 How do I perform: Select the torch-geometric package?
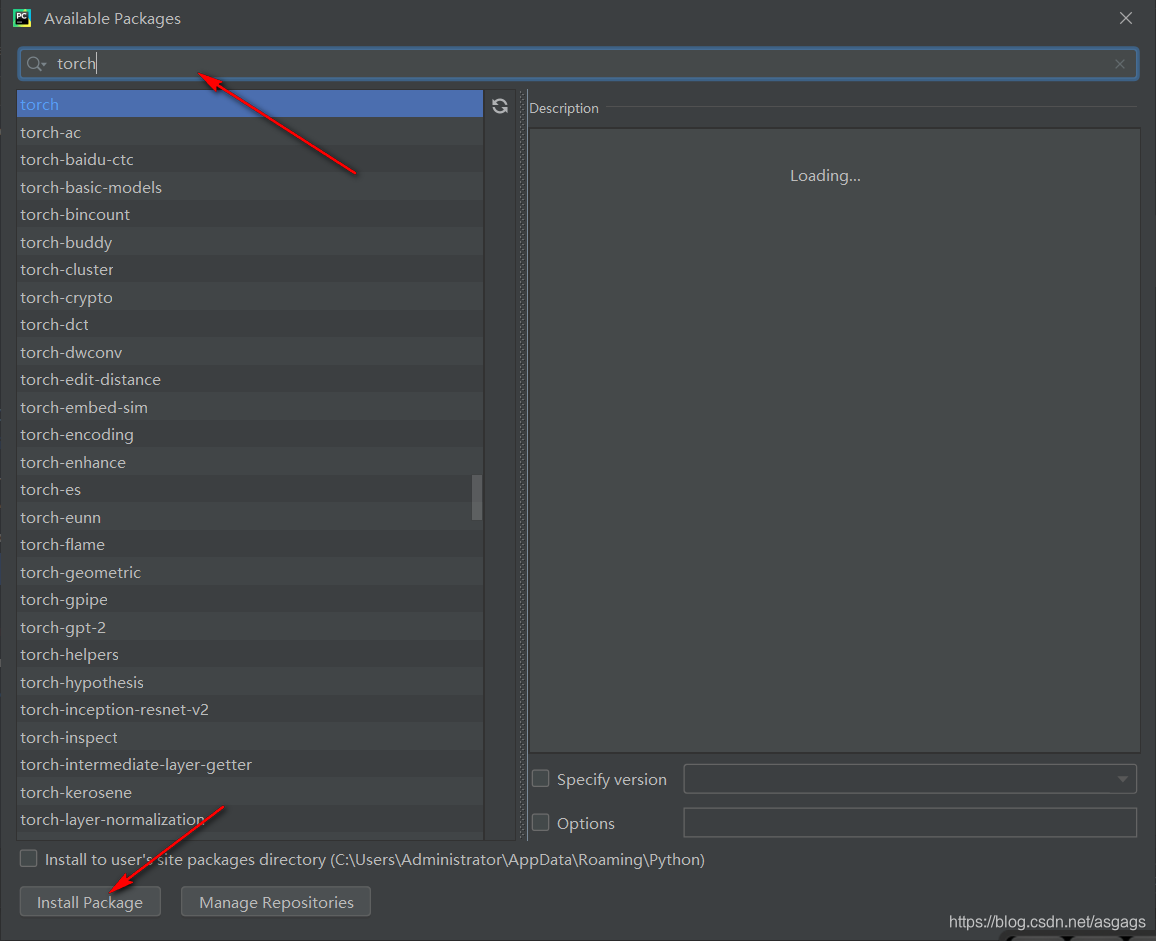[250, 572]
